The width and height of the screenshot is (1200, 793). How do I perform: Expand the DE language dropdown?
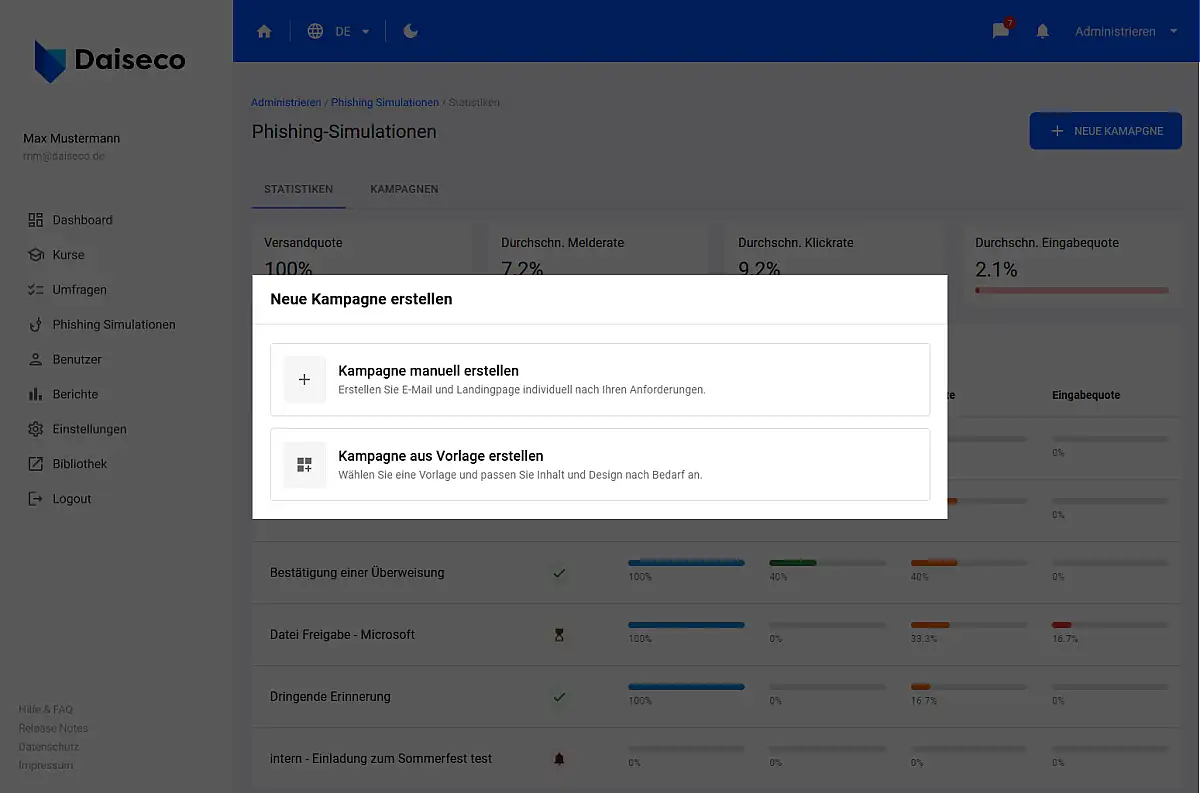[x=352, y=31]
